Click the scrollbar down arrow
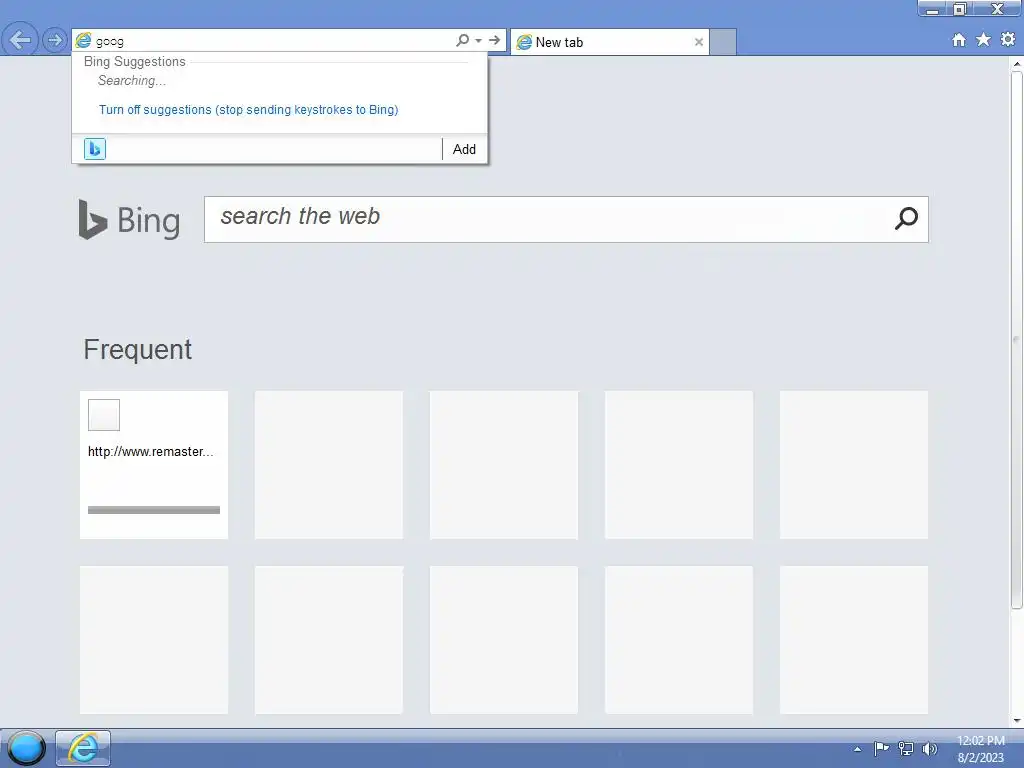This screenshot has height=768, width=1024. pyautogui.click(x=1017, y=721)
